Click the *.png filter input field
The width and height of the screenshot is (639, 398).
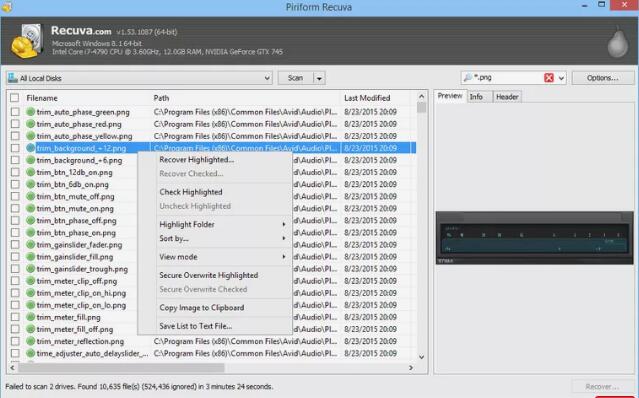click(508, 77)
